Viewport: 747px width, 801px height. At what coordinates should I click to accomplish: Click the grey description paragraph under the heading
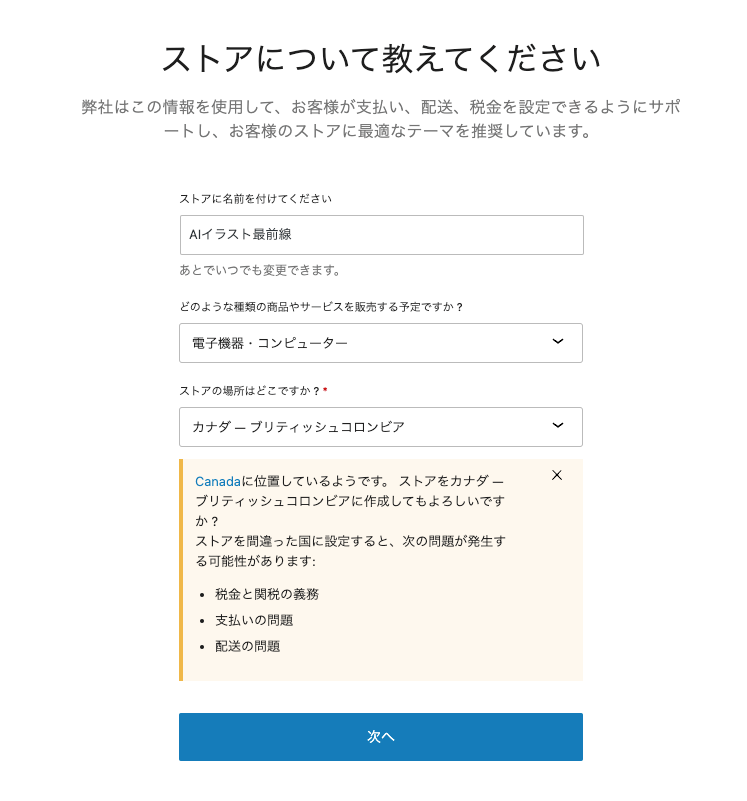(x=381, y=119)
